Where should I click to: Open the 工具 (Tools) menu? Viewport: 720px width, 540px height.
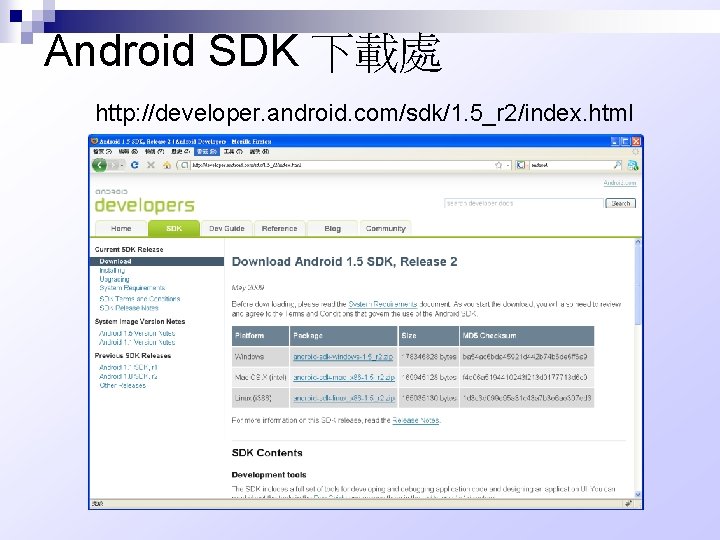pyautogui.click(x=233, y=151)
